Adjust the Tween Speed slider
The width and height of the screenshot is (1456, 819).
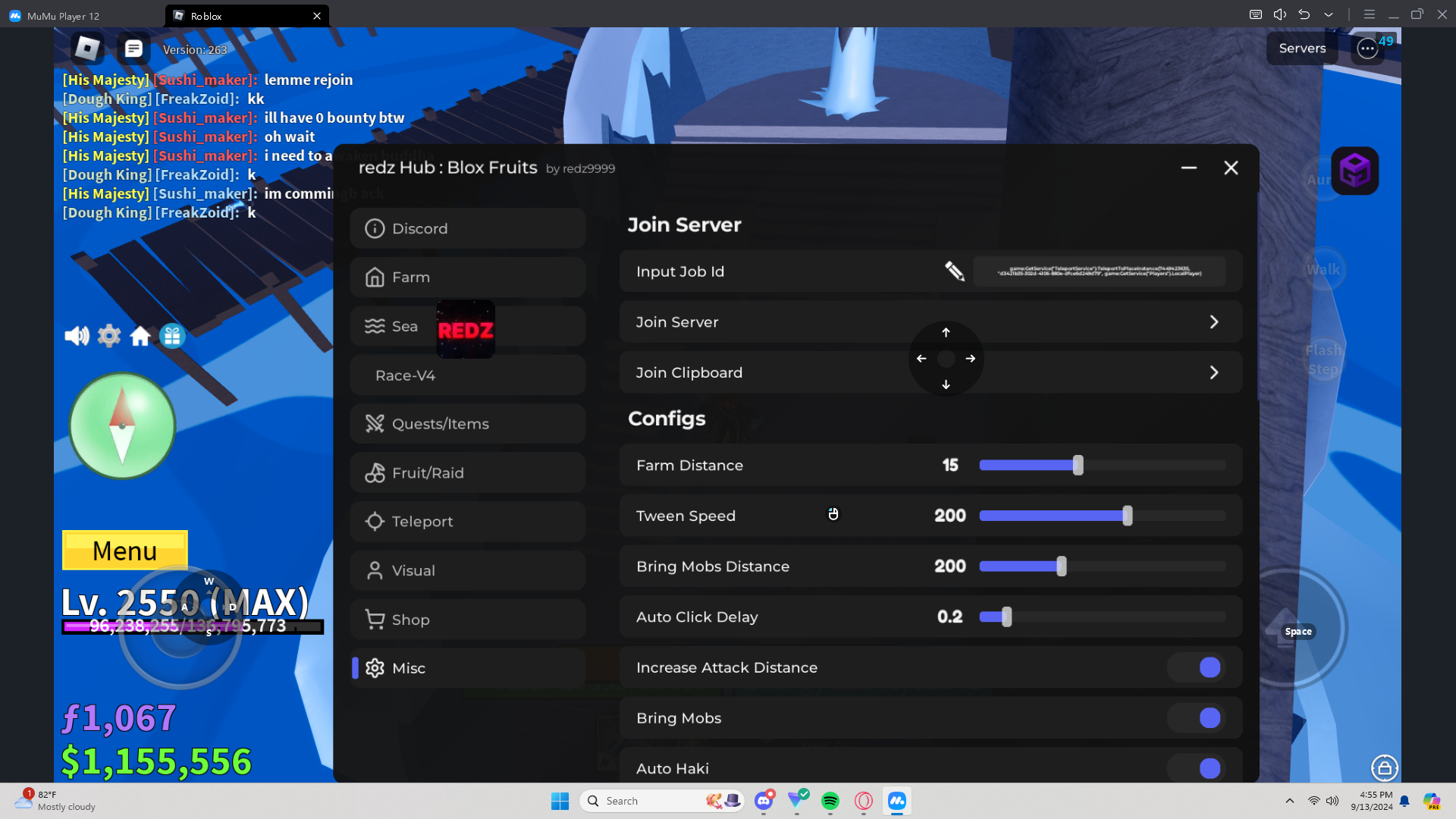point(1102,516)
